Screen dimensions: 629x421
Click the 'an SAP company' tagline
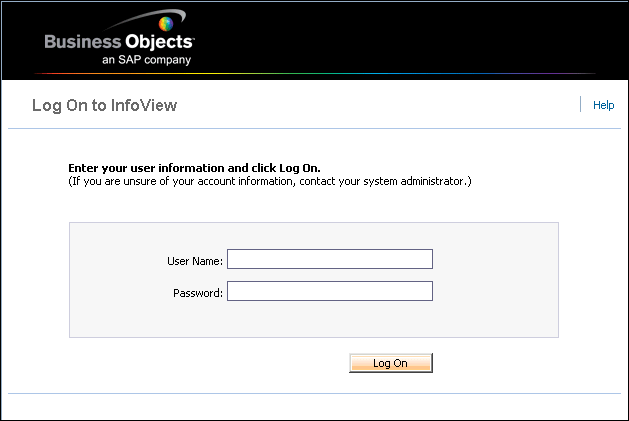point(146,60)
